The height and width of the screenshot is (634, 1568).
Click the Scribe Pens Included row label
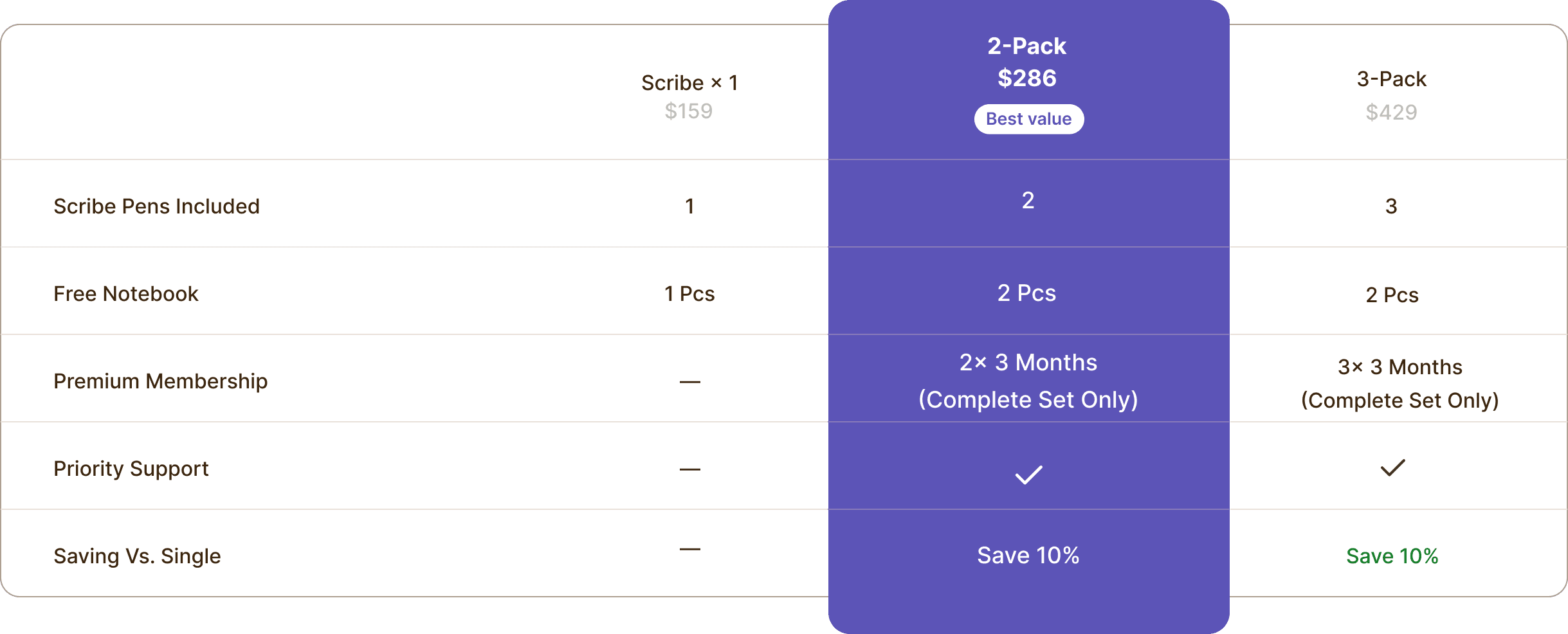(156, 206)
